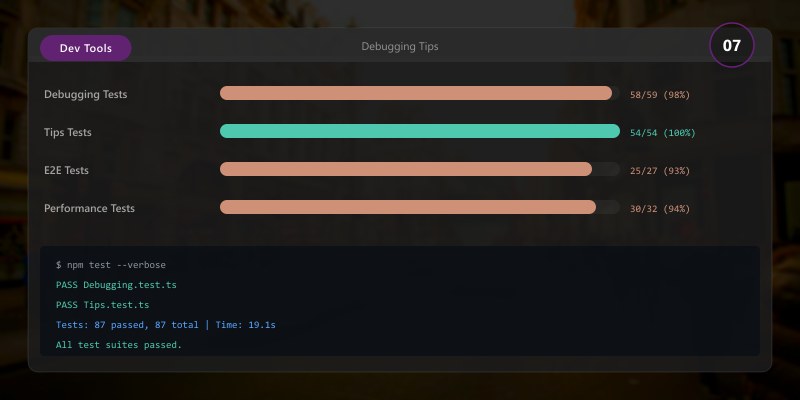Select the Debugging Tips title
Image resolution: width=800 pixels, height=400 pixels.
[x=399, y=46]
